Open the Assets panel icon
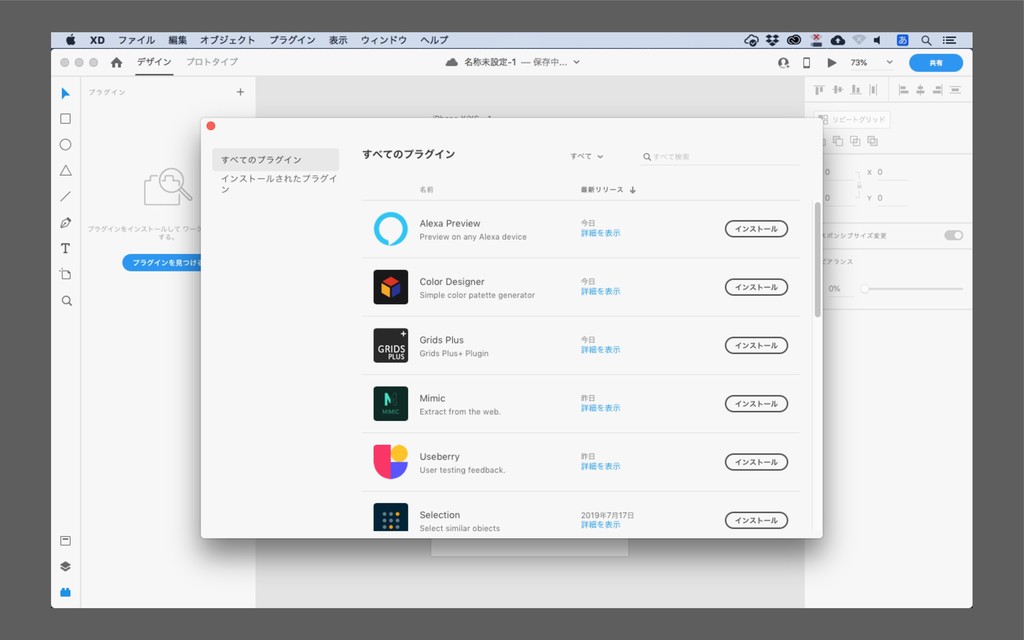Viewport: 1024px width, 640px height. pyautogui.click(x=65, y=541)
